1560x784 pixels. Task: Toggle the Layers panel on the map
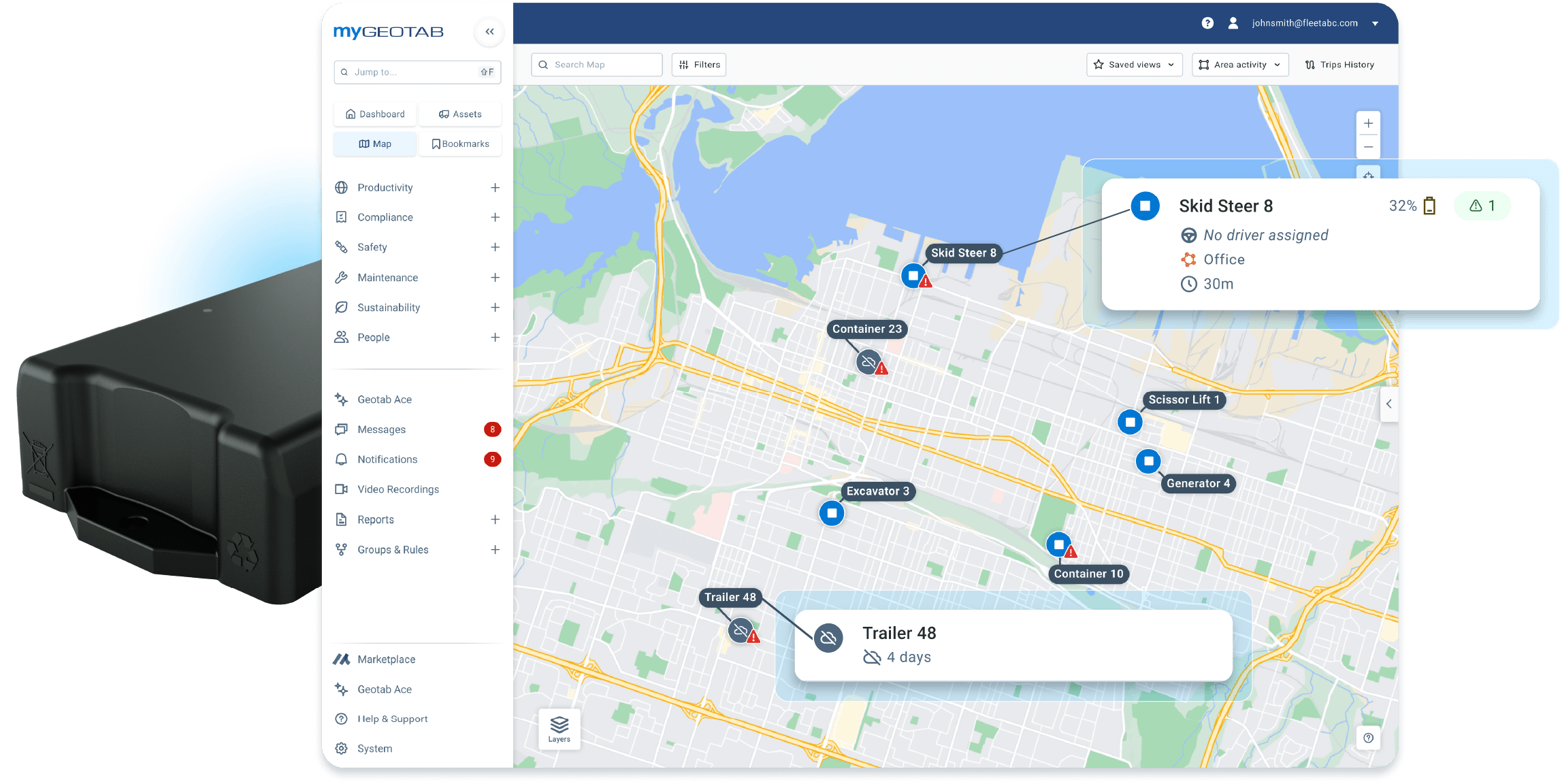click(x=559, y=728)
